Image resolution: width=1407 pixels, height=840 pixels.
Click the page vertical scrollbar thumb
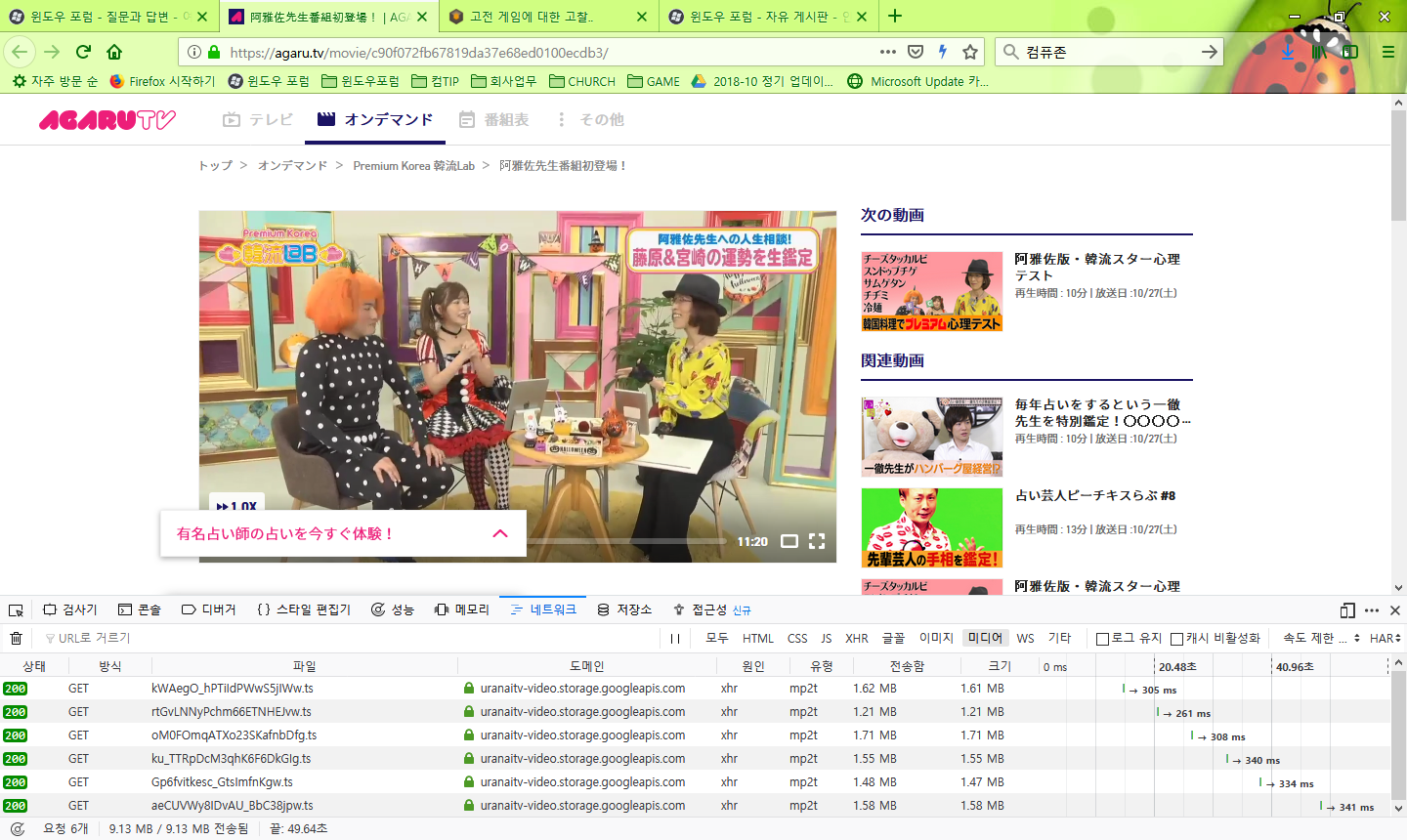tap(1398, 166)
